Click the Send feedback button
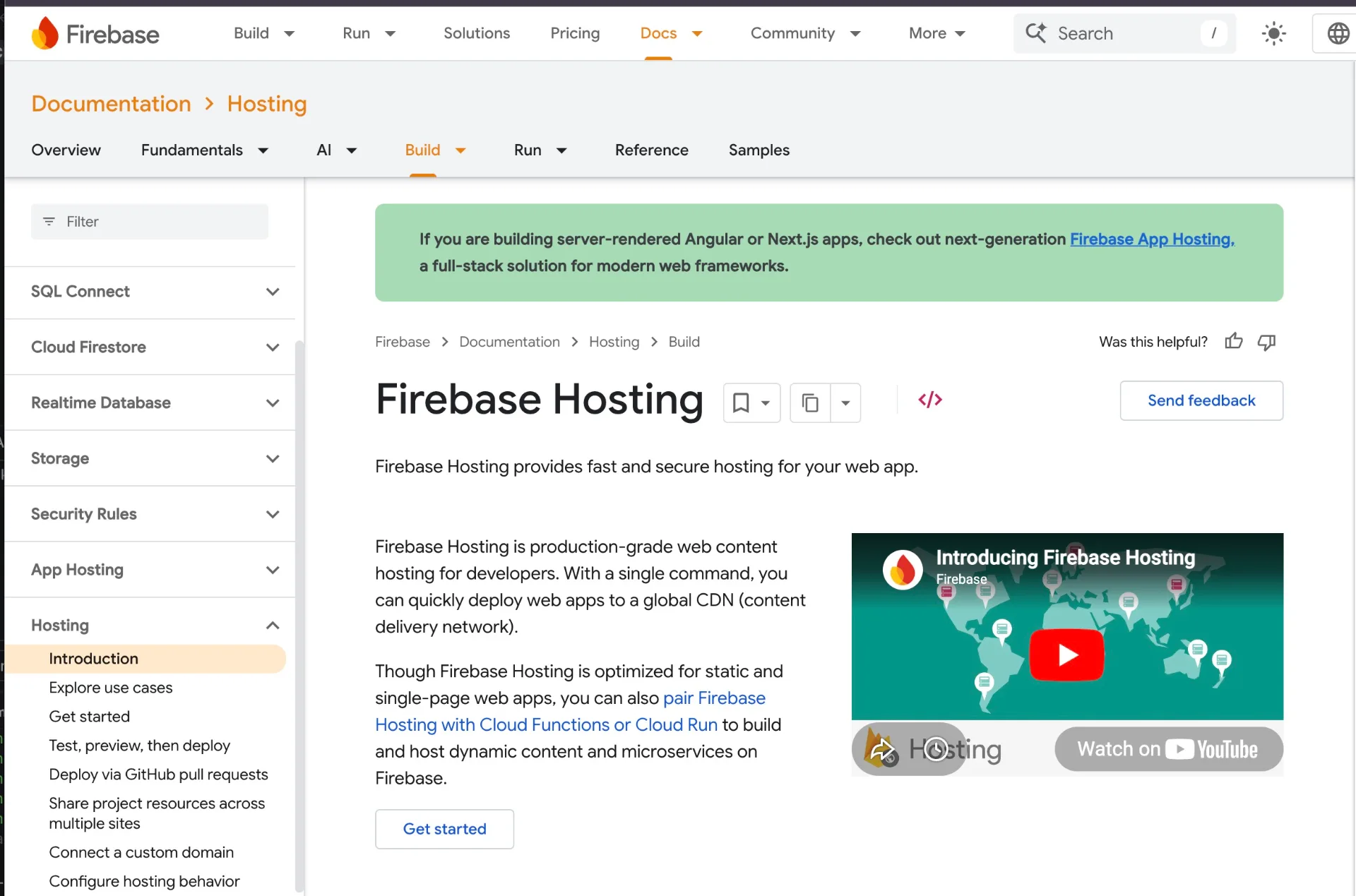Viewport: 1356px width, 896px height. 1201,400
